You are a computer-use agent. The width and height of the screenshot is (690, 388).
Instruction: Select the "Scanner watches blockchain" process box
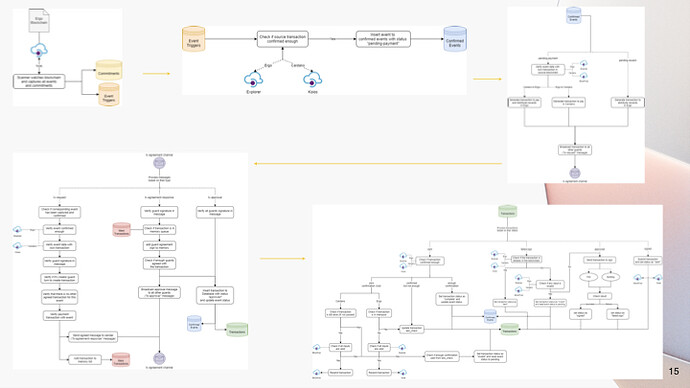39,81
